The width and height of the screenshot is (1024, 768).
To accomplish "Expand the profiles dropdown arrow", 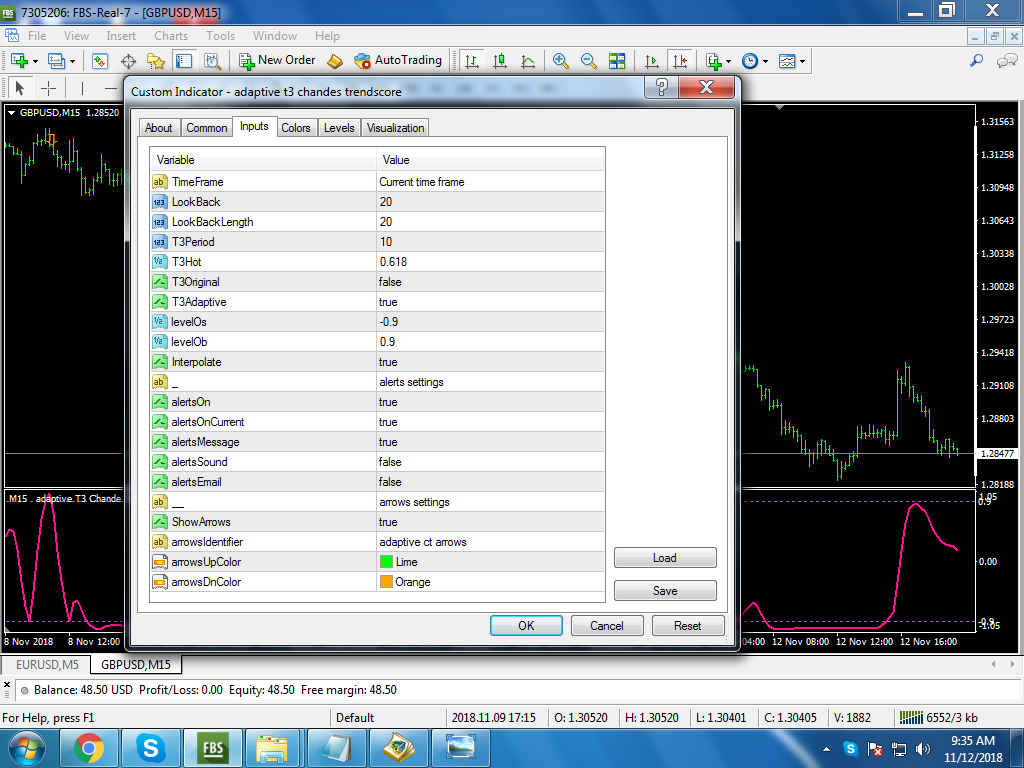I will (72, 62).
